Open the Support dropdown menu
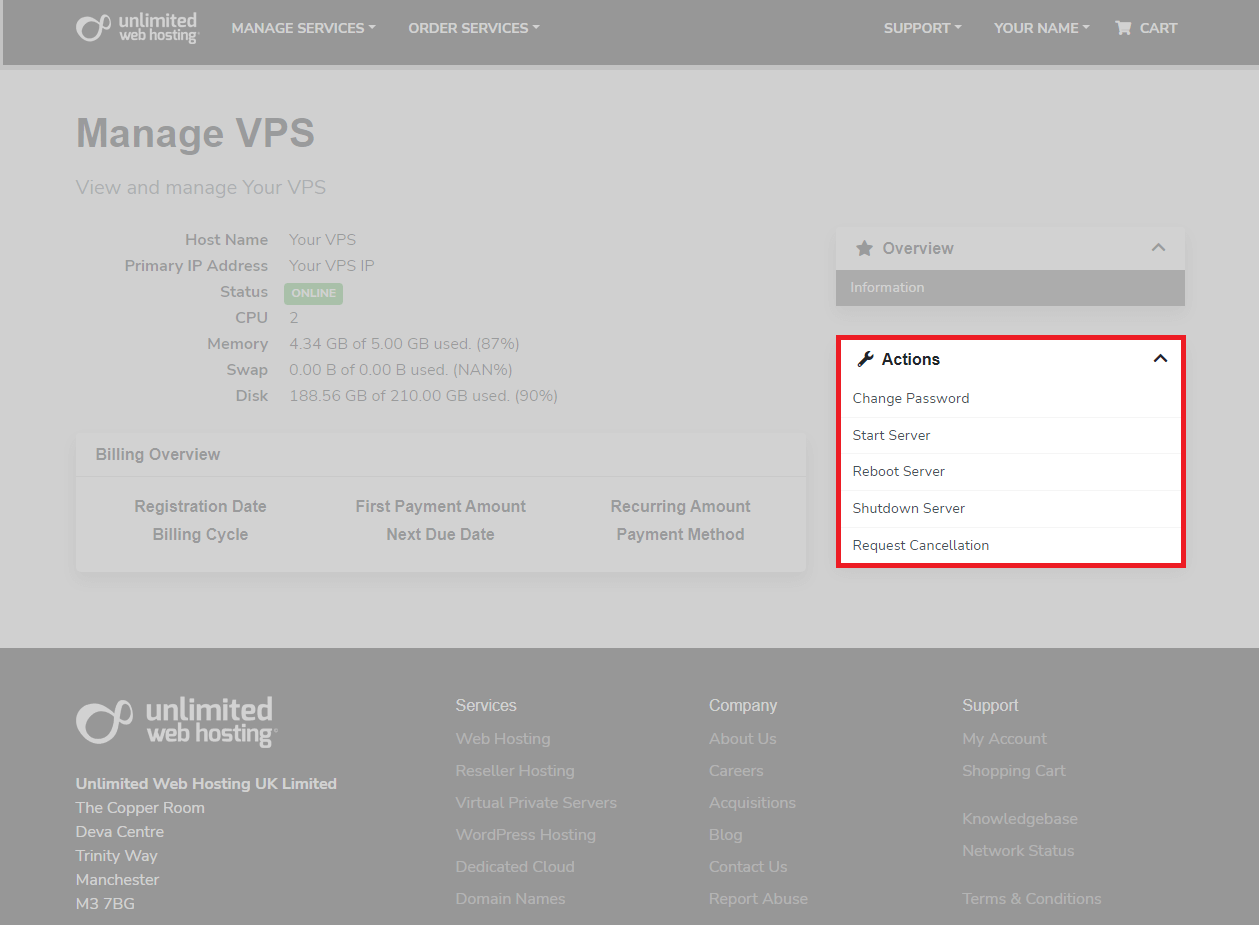The image size is (1259, 925). point(922,28)
